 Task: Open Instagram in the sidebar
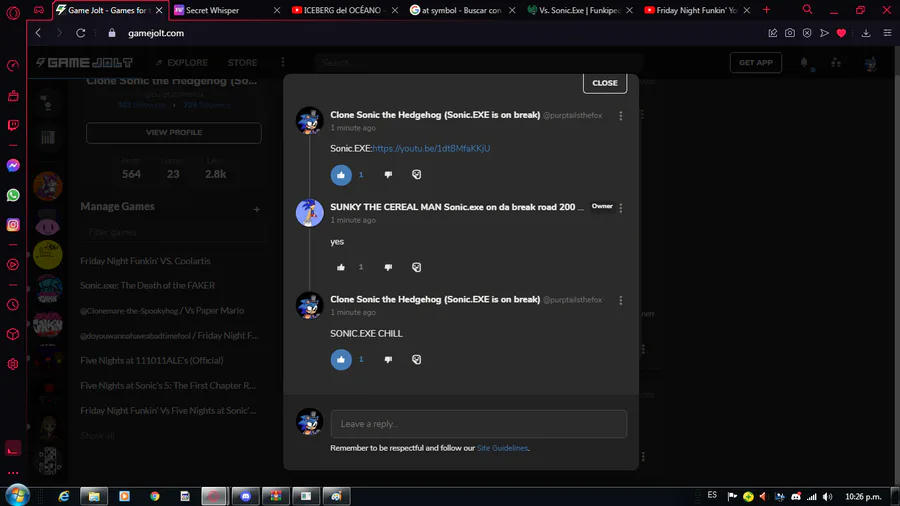[x=13, y=225]
